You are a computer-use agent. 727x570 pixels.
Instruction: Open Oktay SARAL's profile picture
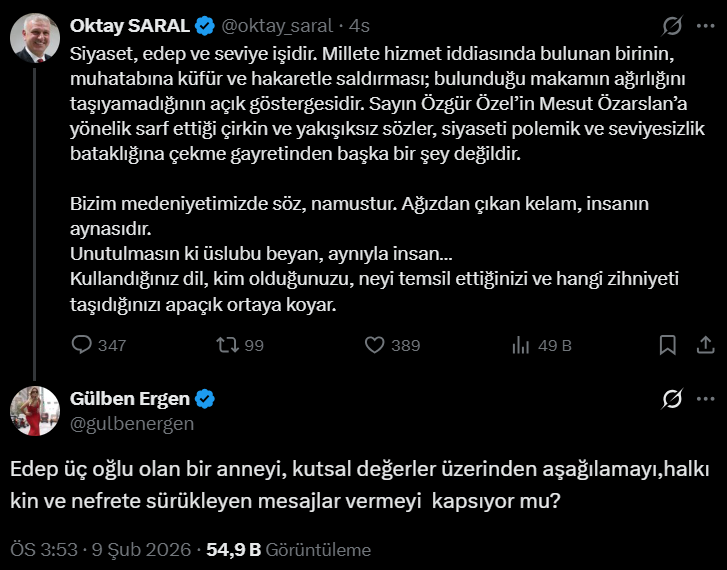tap(34, 37)
